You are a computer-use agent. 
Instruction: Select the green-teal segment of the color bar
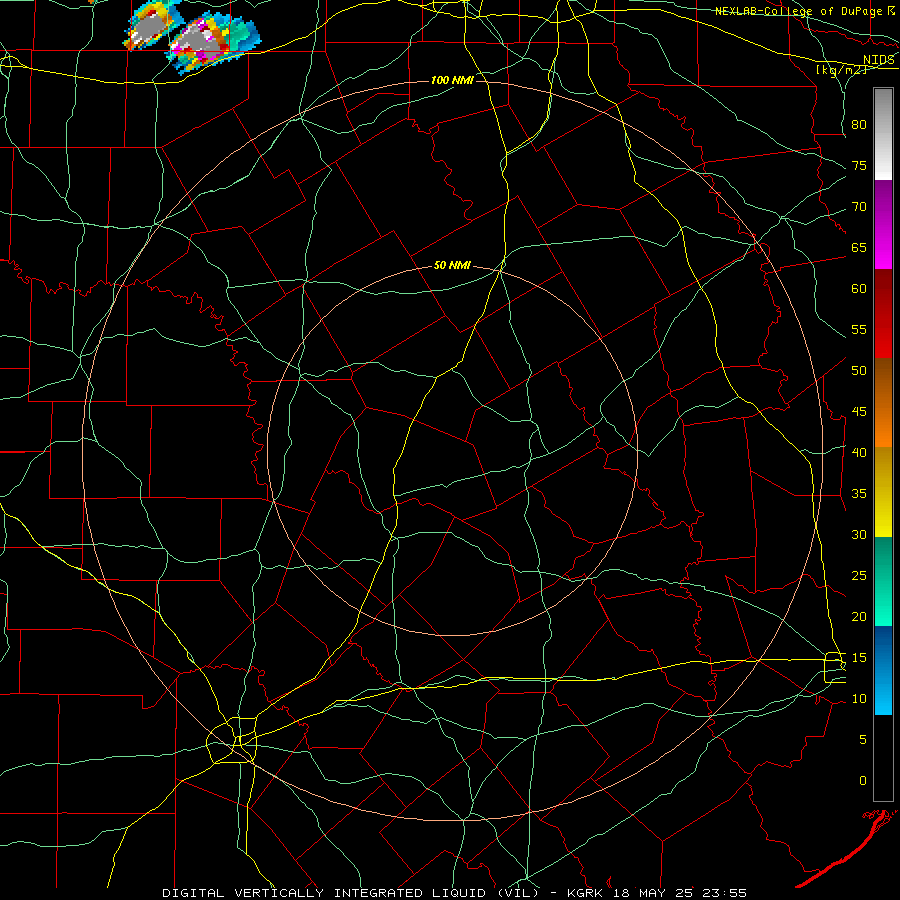tap(883, 581)
